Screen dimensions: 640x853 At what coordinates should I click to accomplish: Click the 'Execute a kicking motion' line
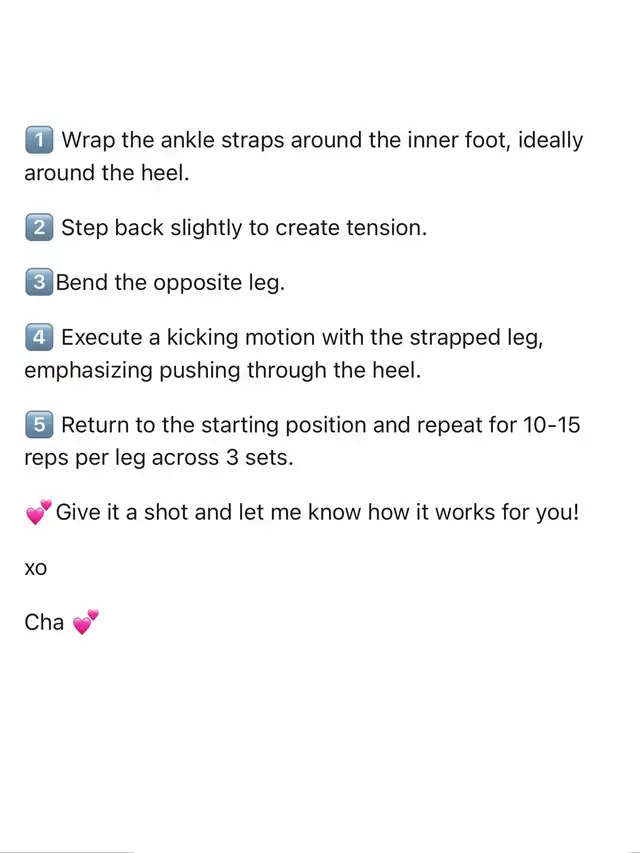(302, 338)
